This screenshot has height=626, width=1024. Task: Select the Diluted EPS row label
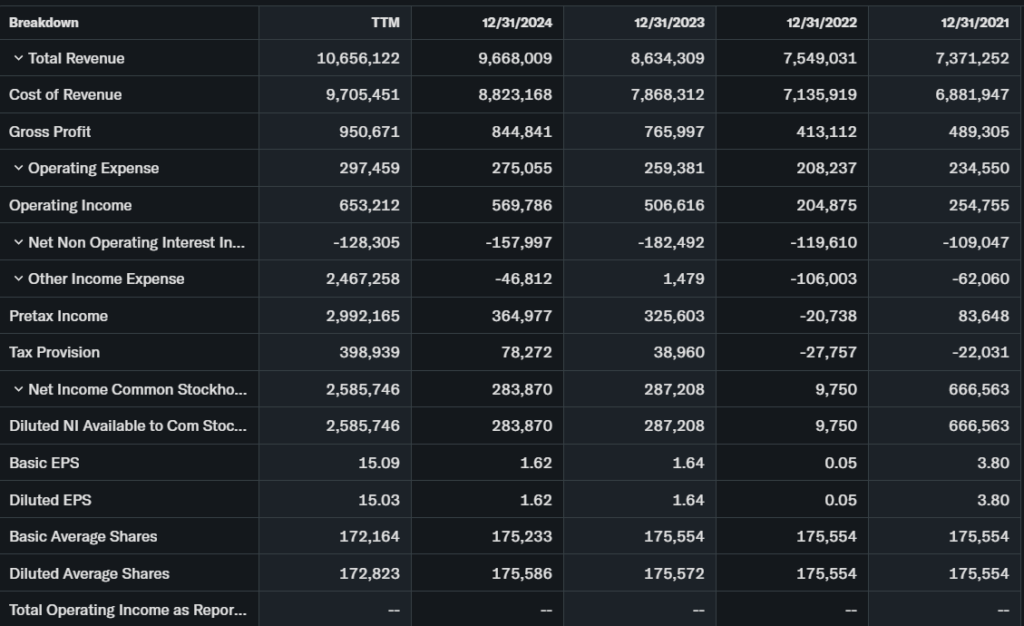click(50, 500)
